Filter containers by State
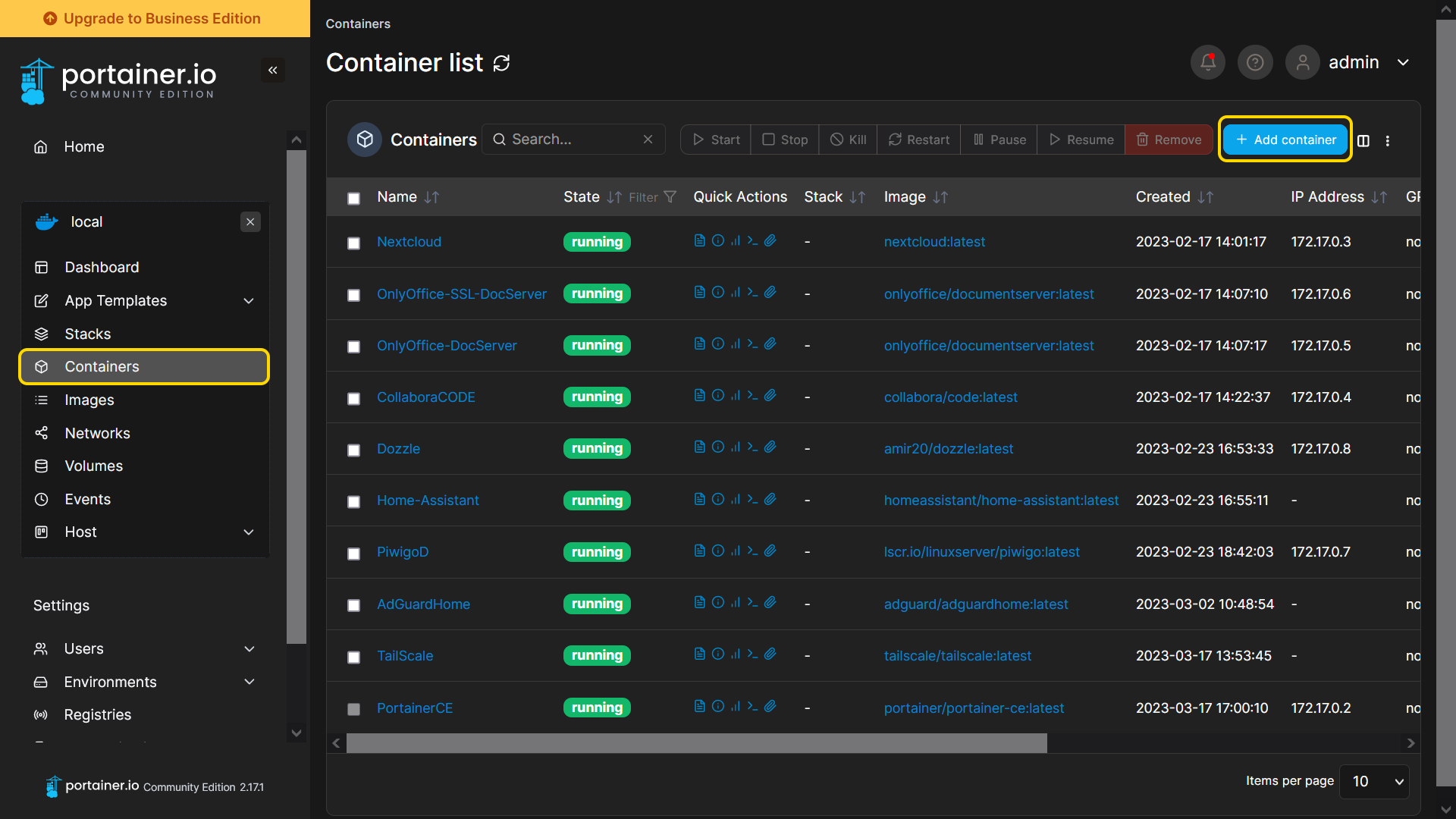The image size is (1456, 819). click(x=652, y=197)
